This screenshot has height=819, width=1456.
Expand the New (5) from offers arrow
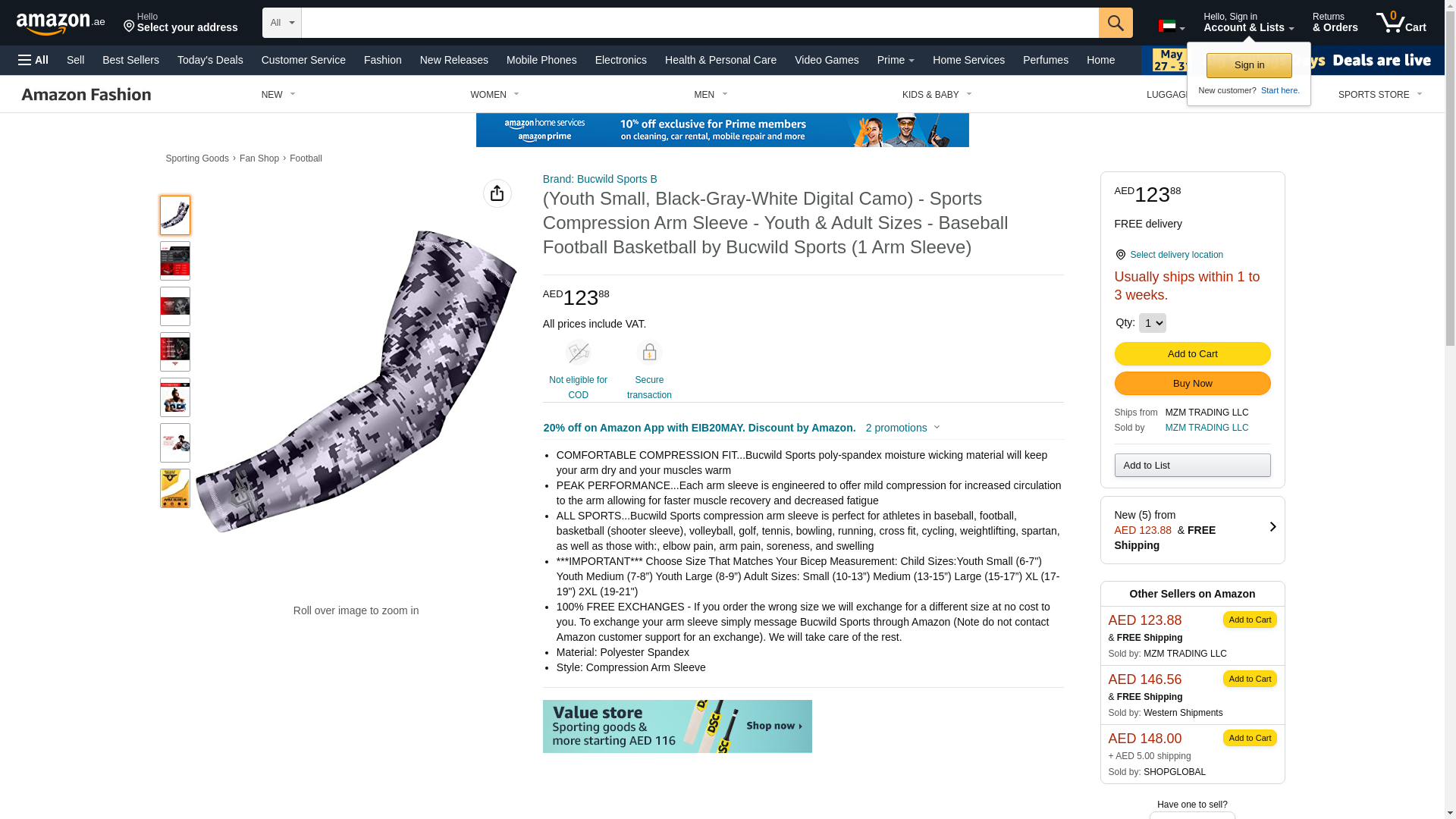pos(1272,527)
